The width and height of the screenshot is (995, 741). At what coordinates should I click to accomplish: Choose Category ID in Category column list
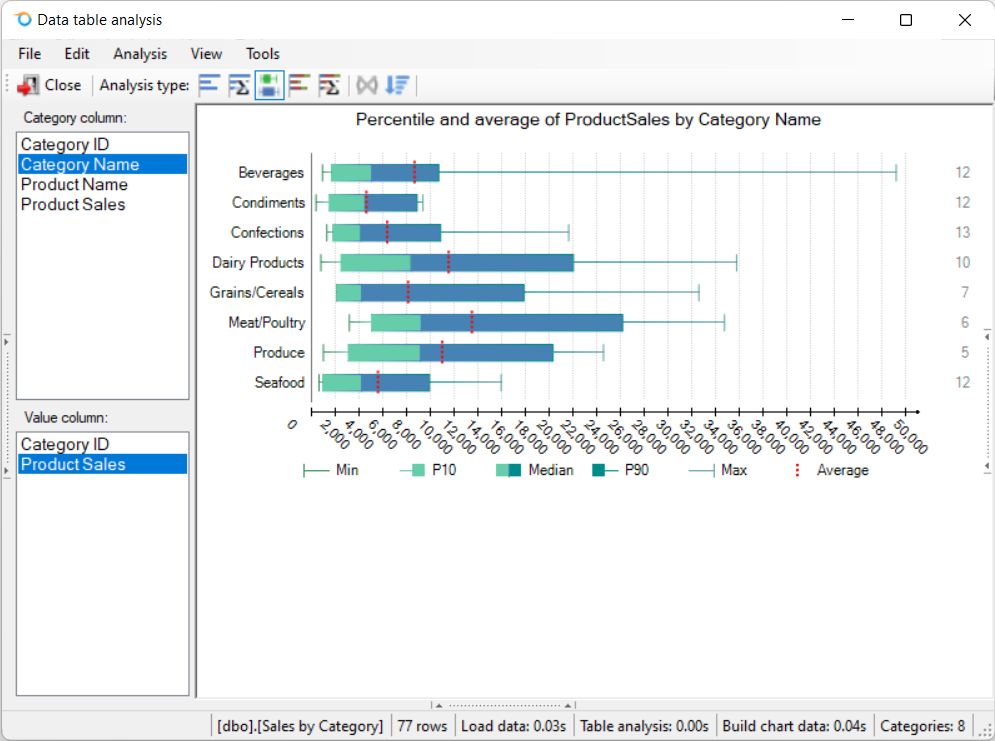click(x=65, y=145)
